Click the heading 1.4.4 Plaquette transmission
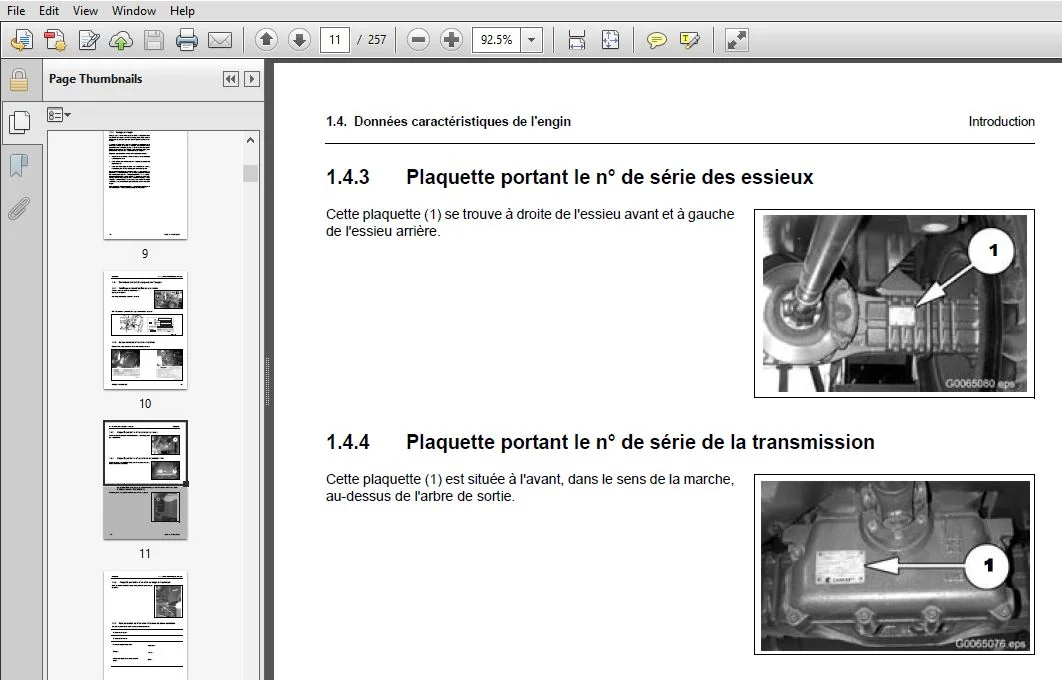 [600, 442]
